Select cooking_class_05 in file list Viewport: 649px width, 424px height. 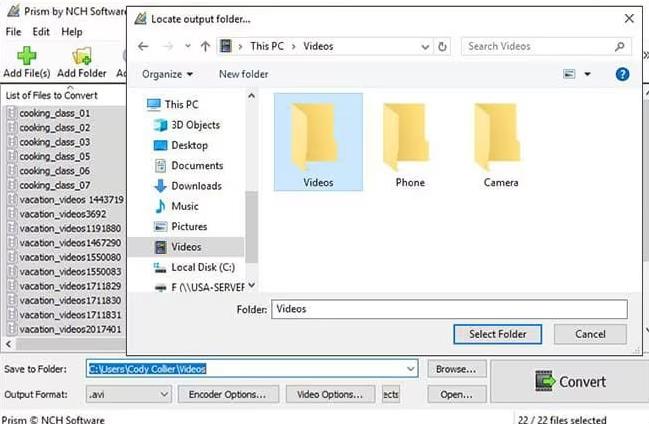55,157
